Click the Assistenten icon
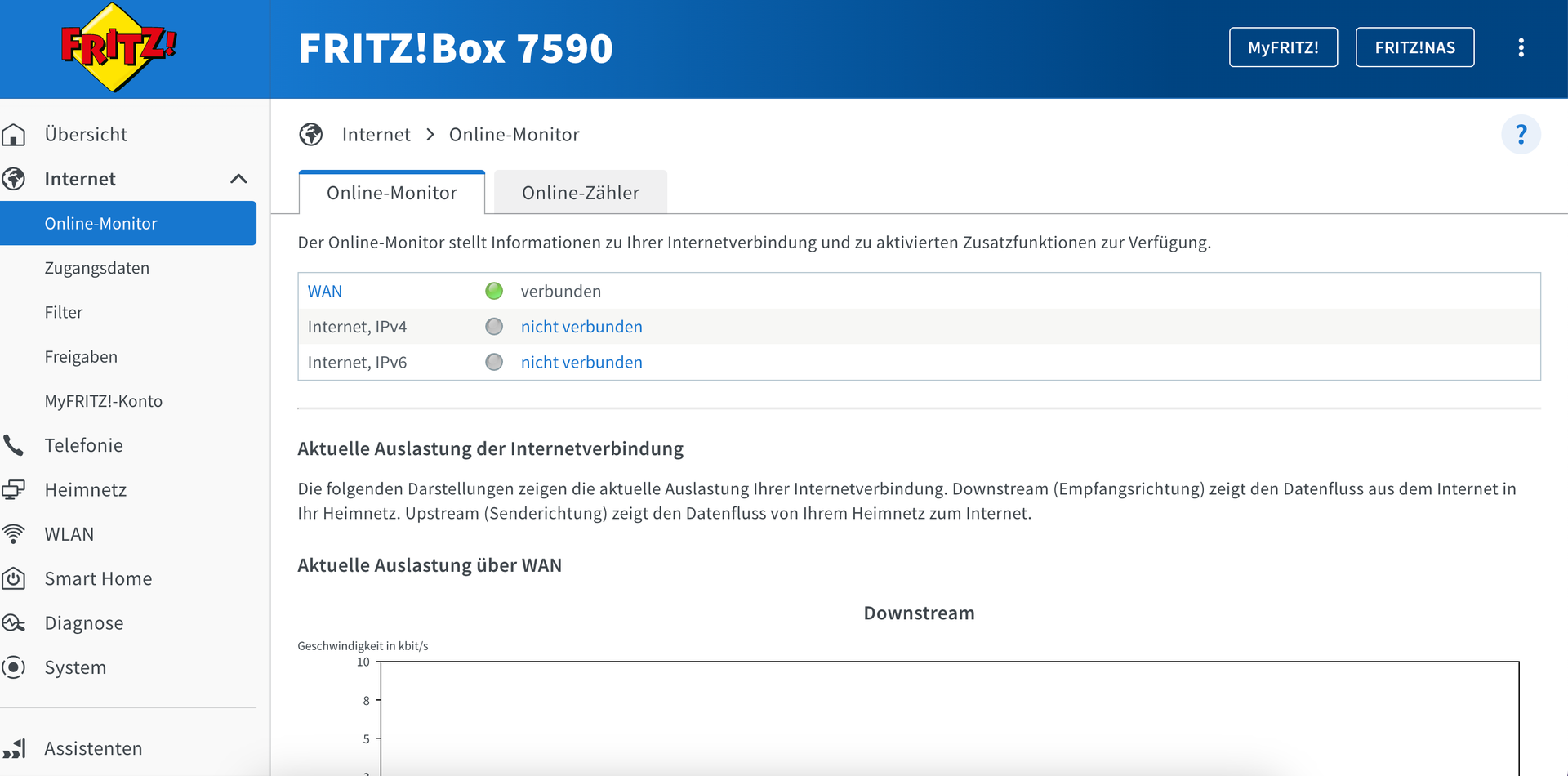Screen dimensions: 1568x776 (14, 748)
